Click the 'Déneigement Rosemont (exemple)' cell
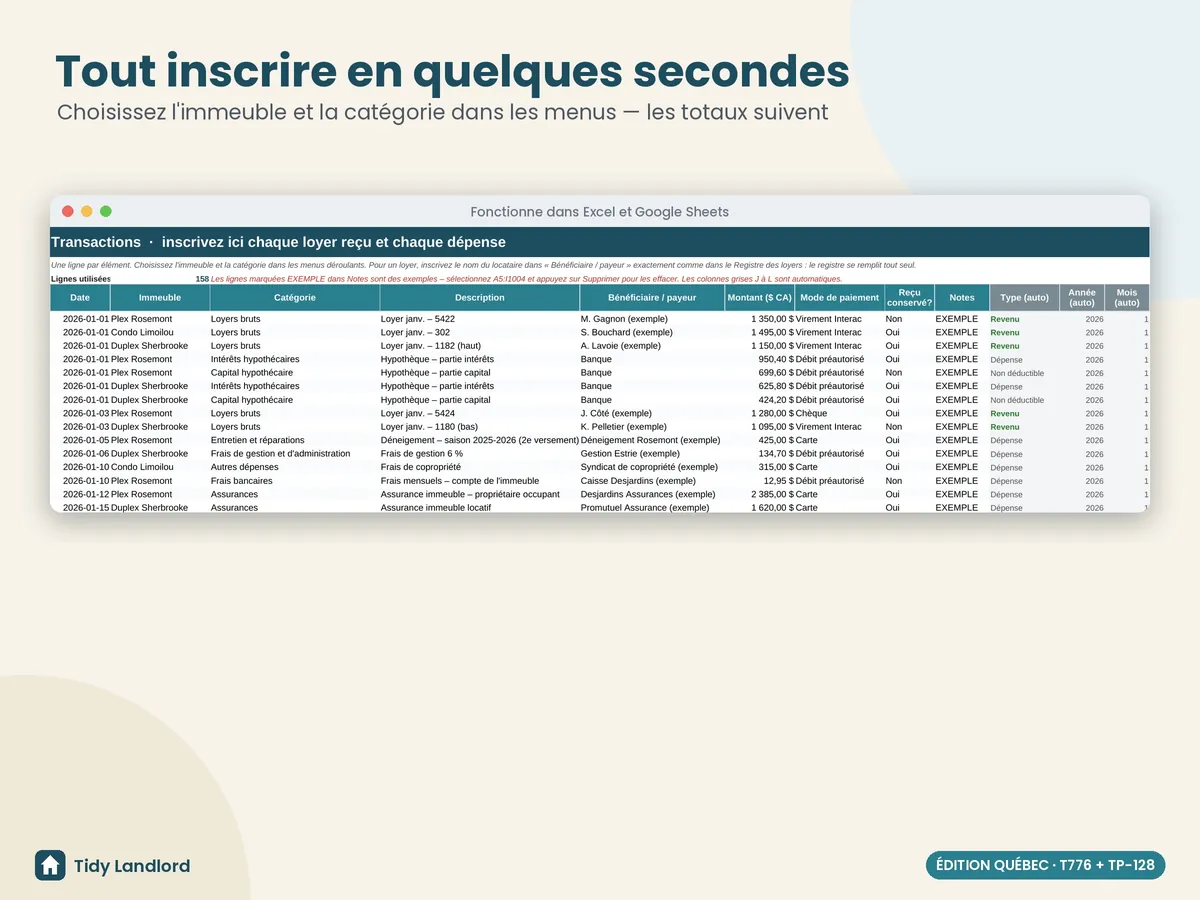 click(x=651, y=440)
